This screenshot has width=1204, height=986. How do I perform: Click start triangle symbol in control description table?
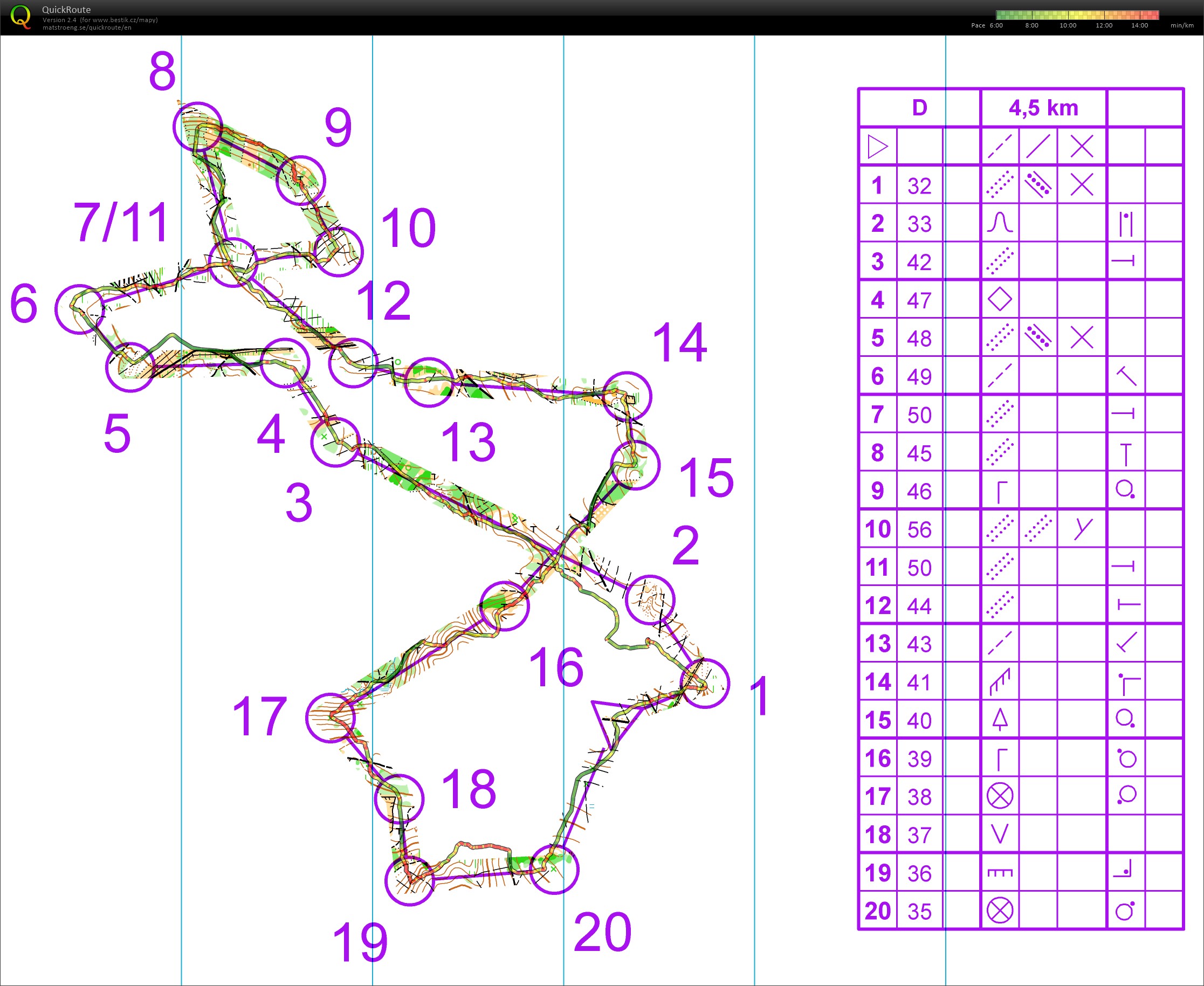pos(877,147)
